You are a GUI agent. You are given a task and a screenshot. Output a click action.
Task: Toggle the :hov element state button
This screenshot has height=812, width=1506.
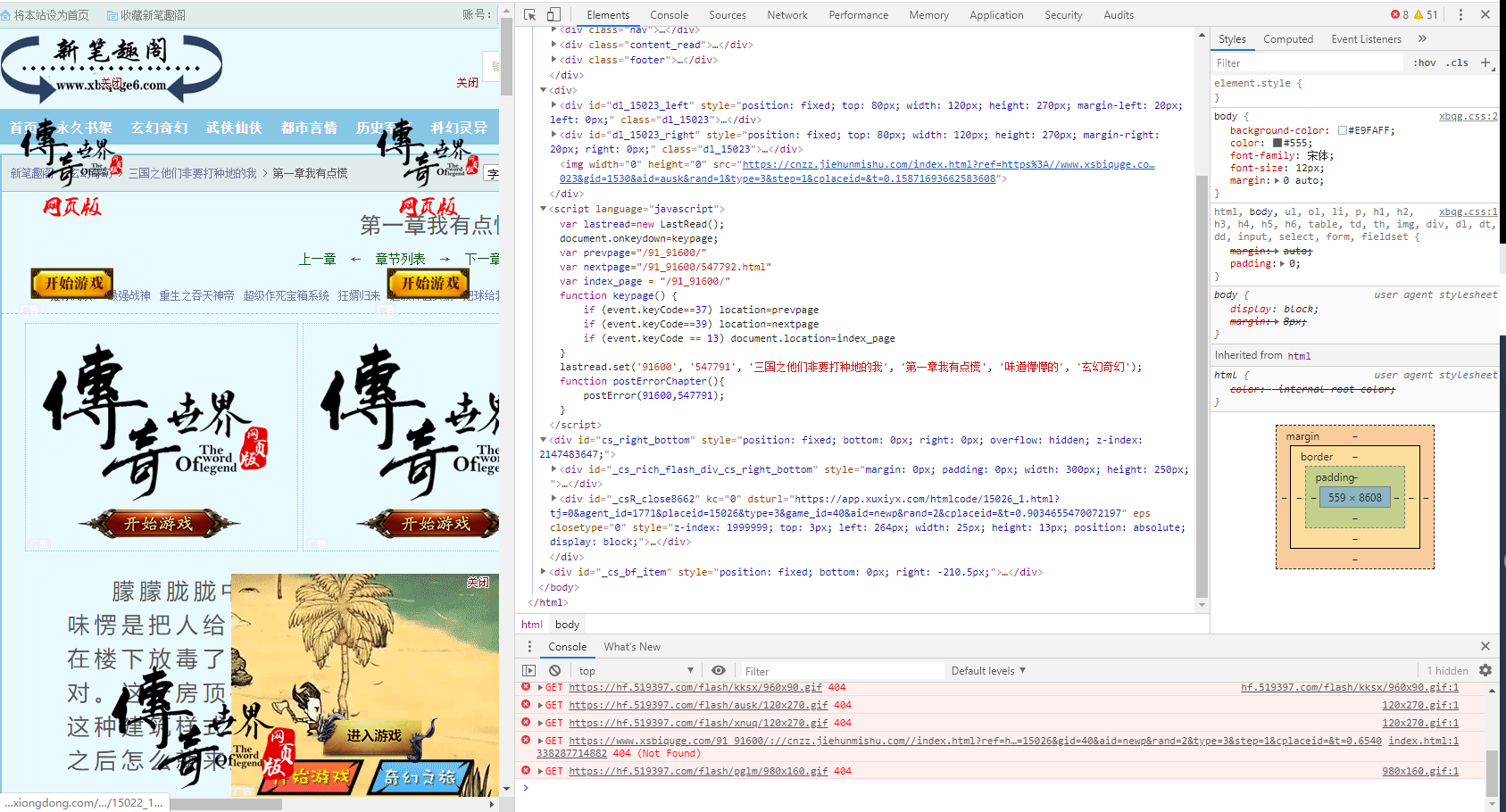[1425, 62]
